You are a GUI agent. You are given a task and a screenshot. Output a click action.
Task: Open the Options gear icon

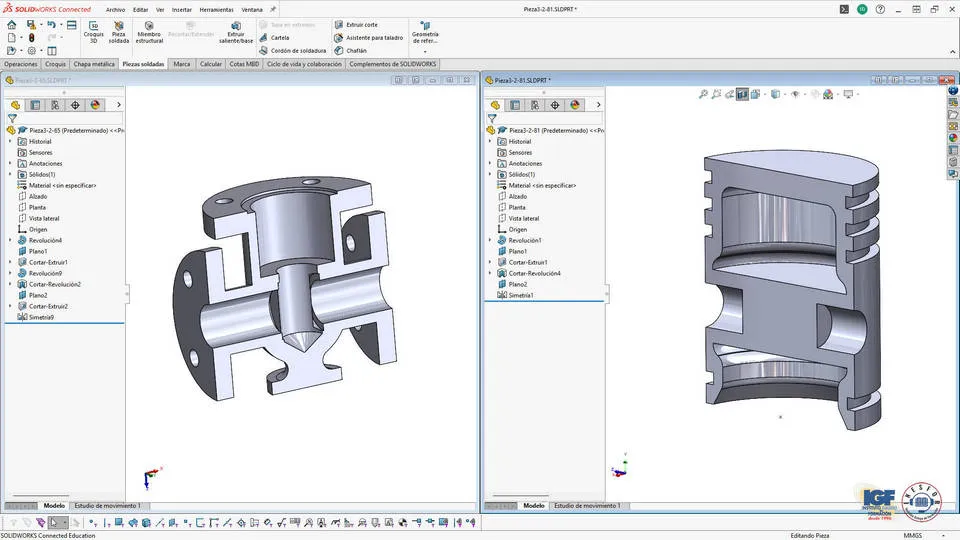[32, 51]
